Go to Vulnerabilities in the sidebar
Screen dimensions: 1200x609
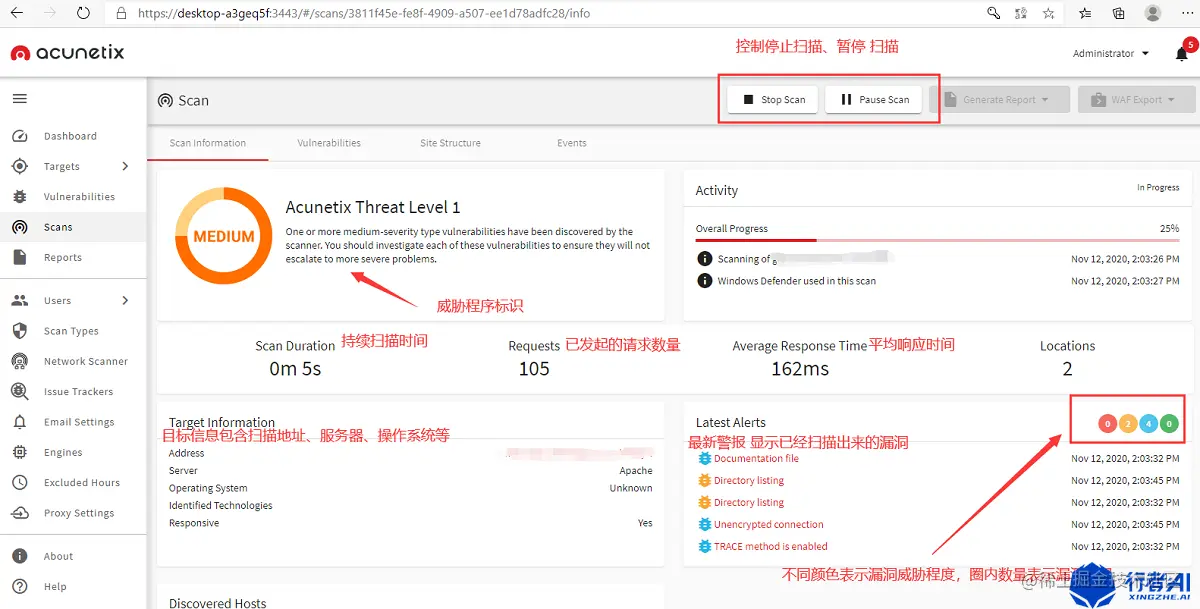[79, 197]
